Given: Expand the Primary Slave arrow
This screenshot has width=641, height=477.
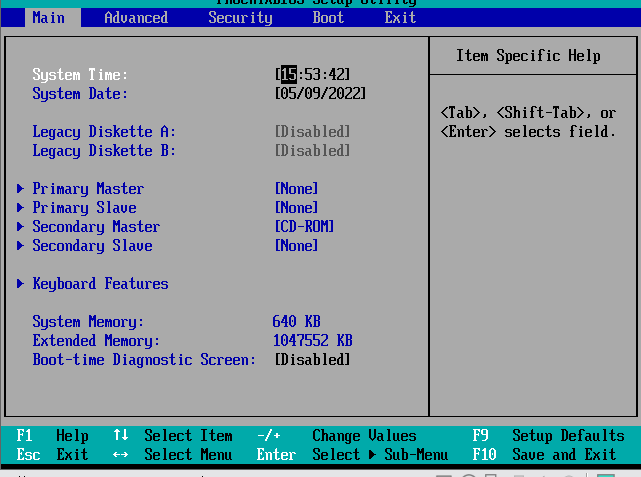Looking at the screenshot, I should click(x=20, y=208).
